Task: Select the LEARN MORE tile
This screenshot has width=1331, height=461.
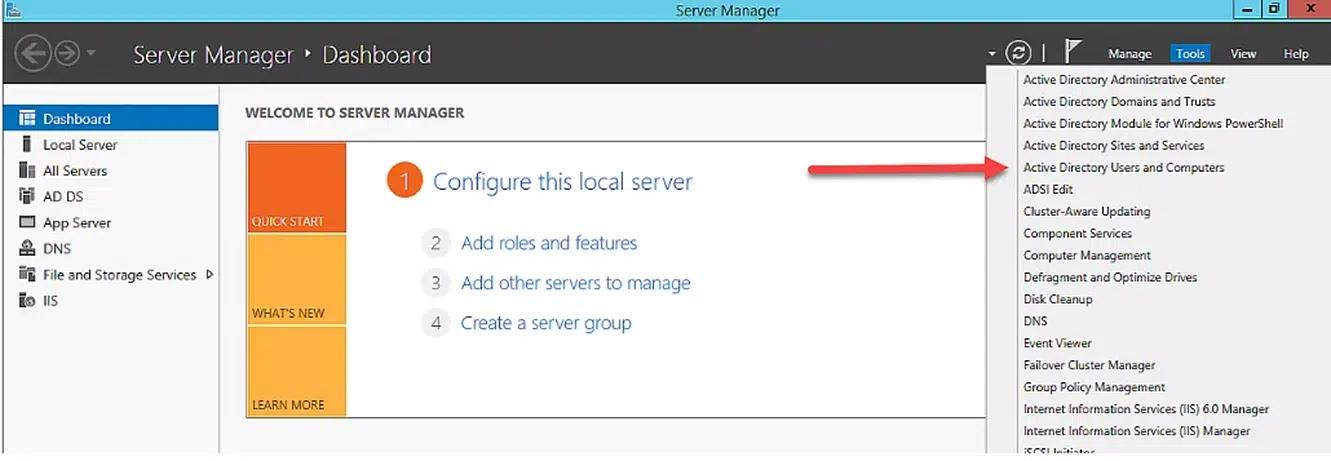Action: pos(297,371)
